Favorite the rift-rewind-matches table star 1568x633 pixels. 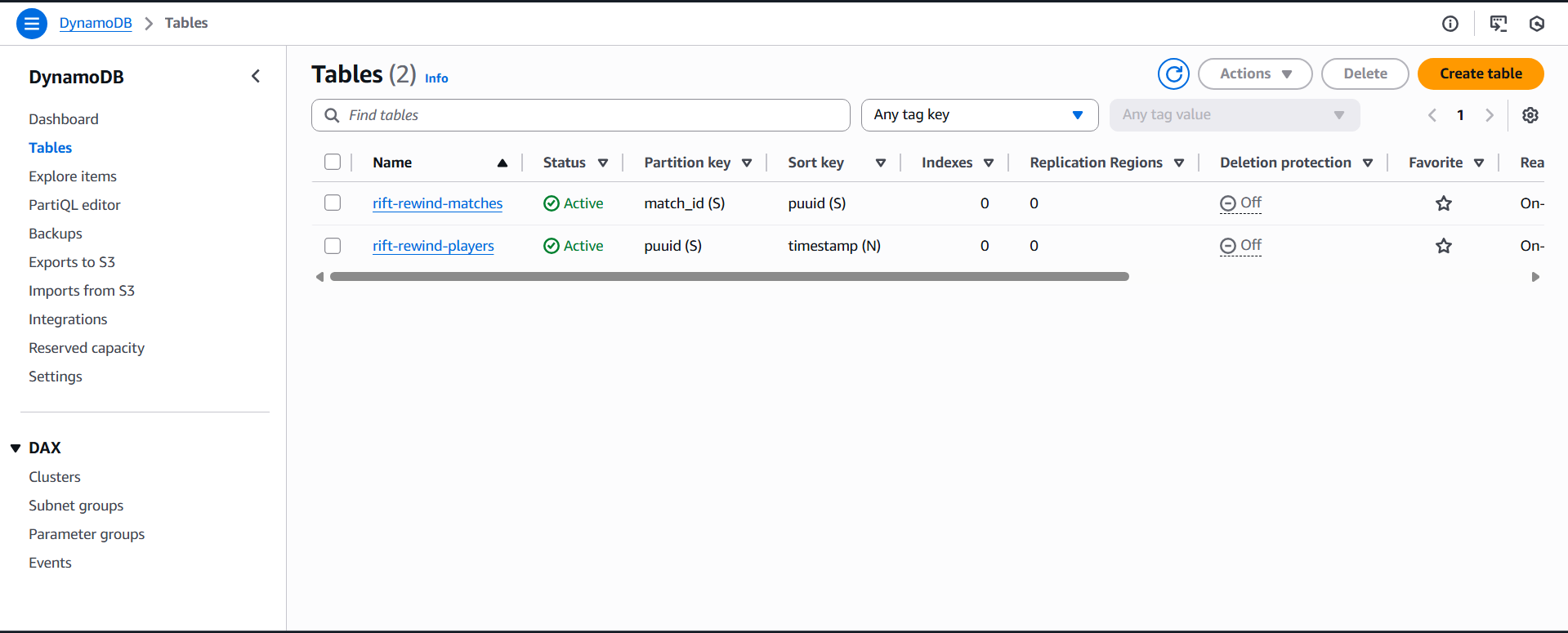pyautogui.click(x=1444, y=203)
